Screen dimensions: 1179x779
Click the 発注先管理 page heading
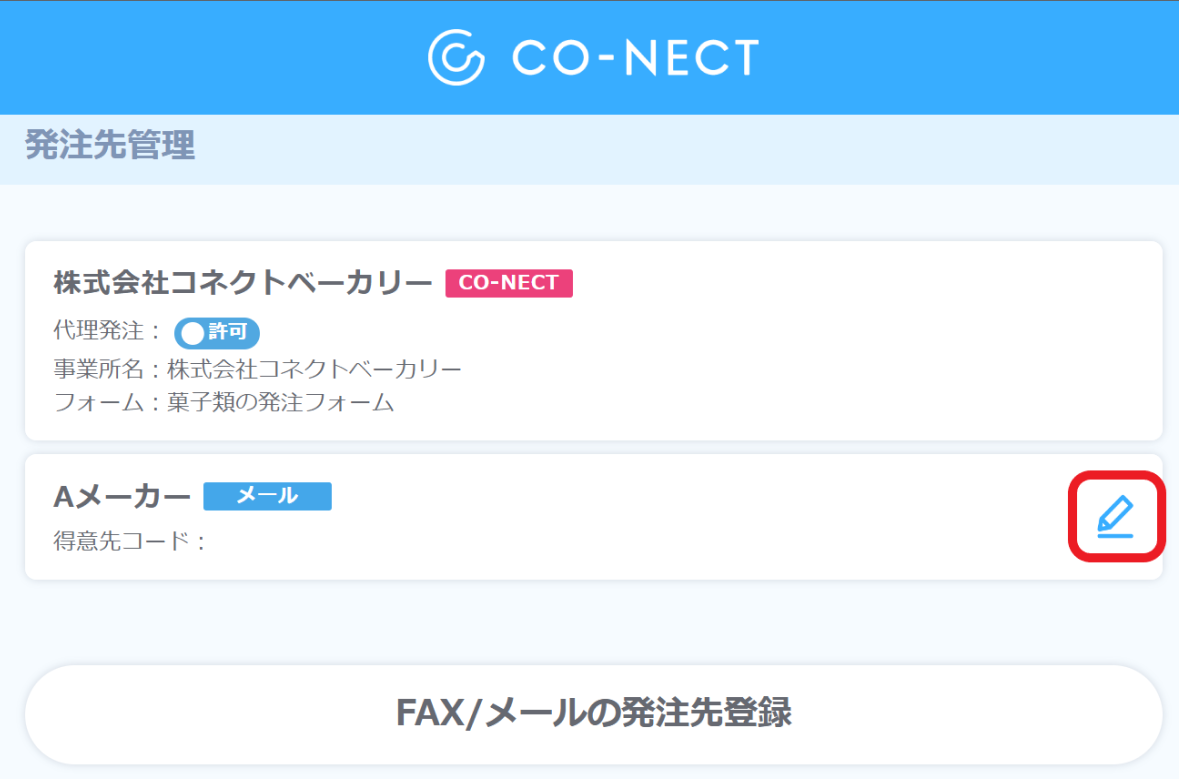coord(110,144)
